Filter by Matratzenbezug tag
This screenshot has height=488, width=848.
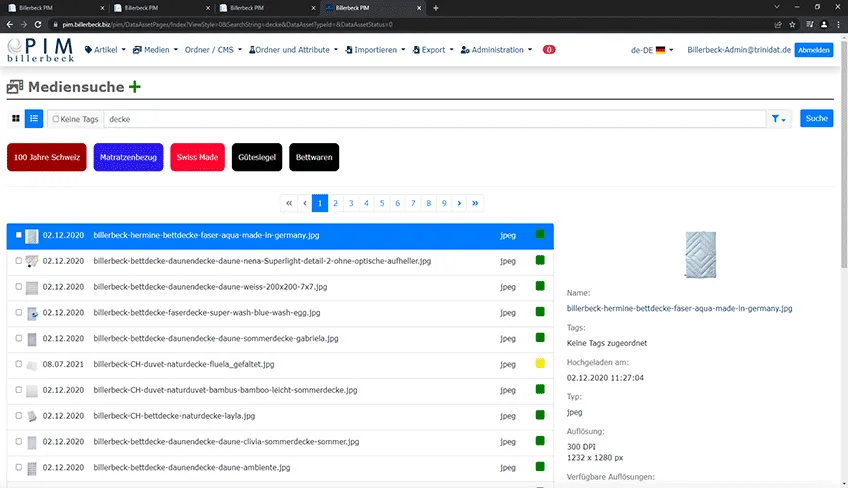pos(128,157)
